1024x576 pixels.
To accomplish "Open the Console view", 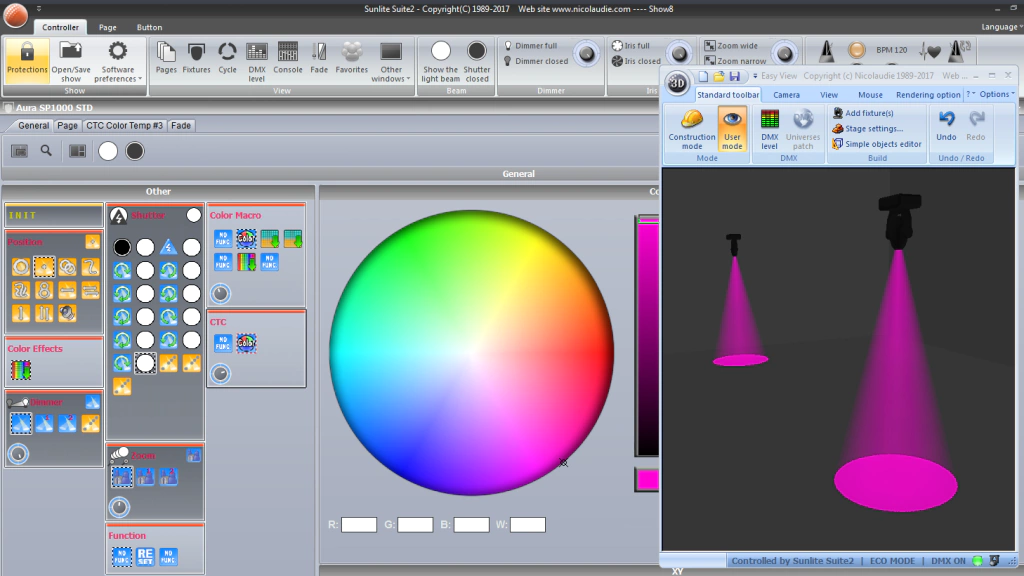I will (287, 59).
